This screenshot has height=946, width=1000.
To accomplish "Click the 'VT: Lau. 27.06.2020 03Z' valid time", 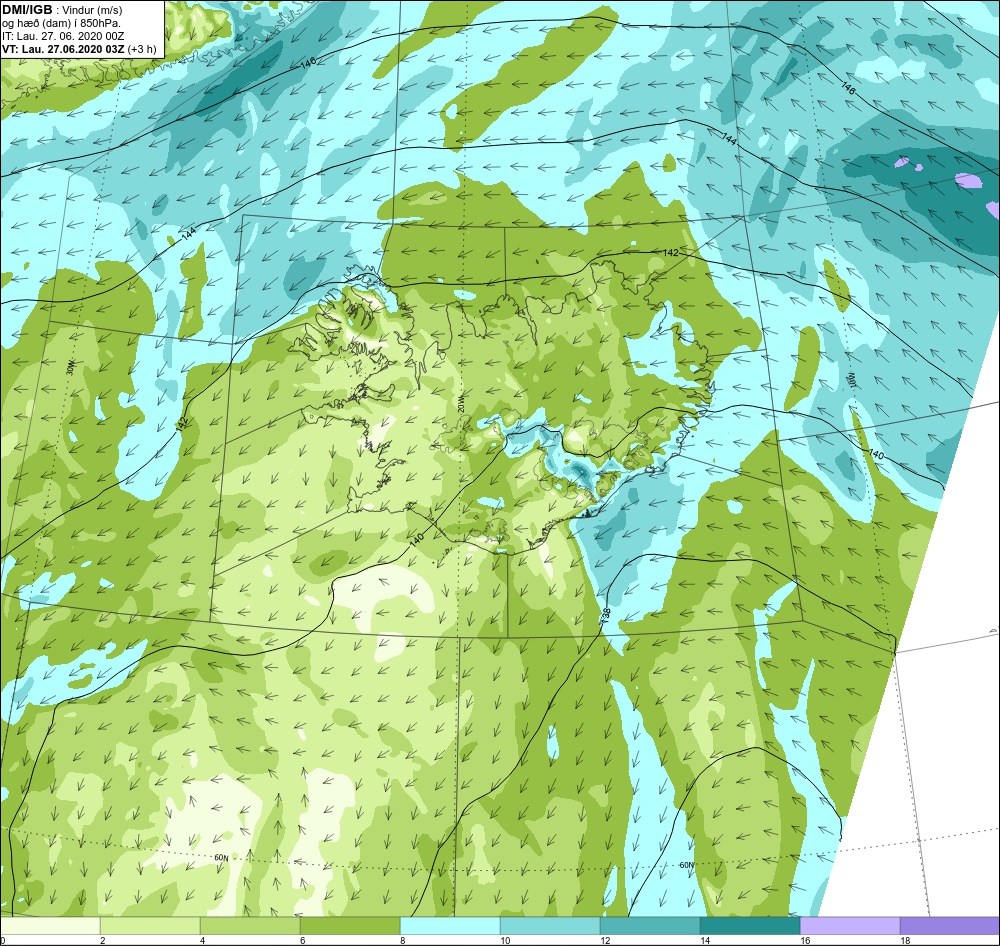I will point(63,48).
